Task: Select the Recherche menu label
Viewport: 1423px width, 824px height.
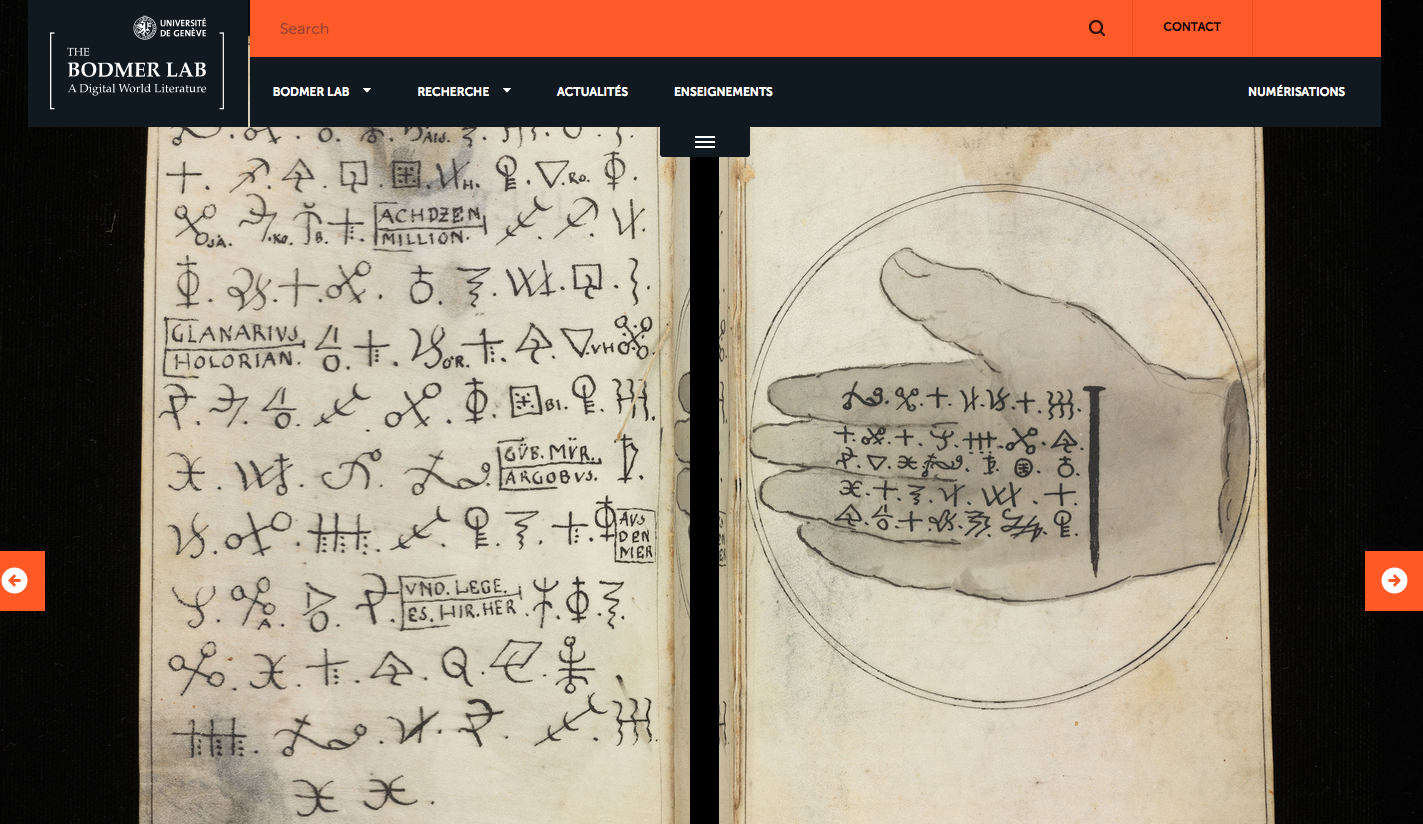Action: point(453,92)
